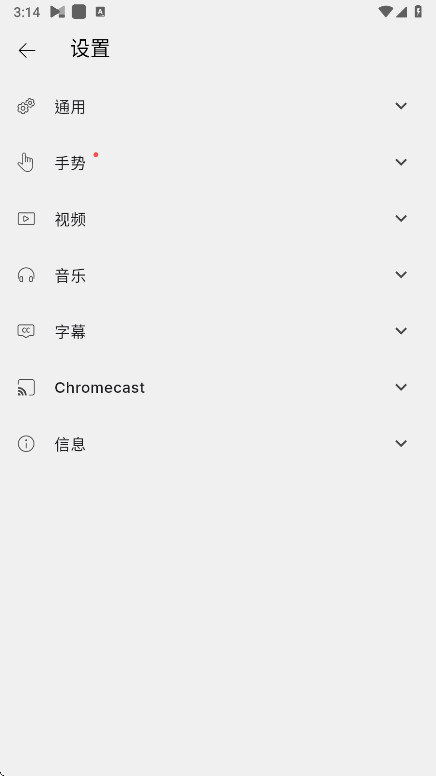This screenshot has height=776, width=436.
Task: Expand the 通用 section chevron
Action: coord(401,106)
